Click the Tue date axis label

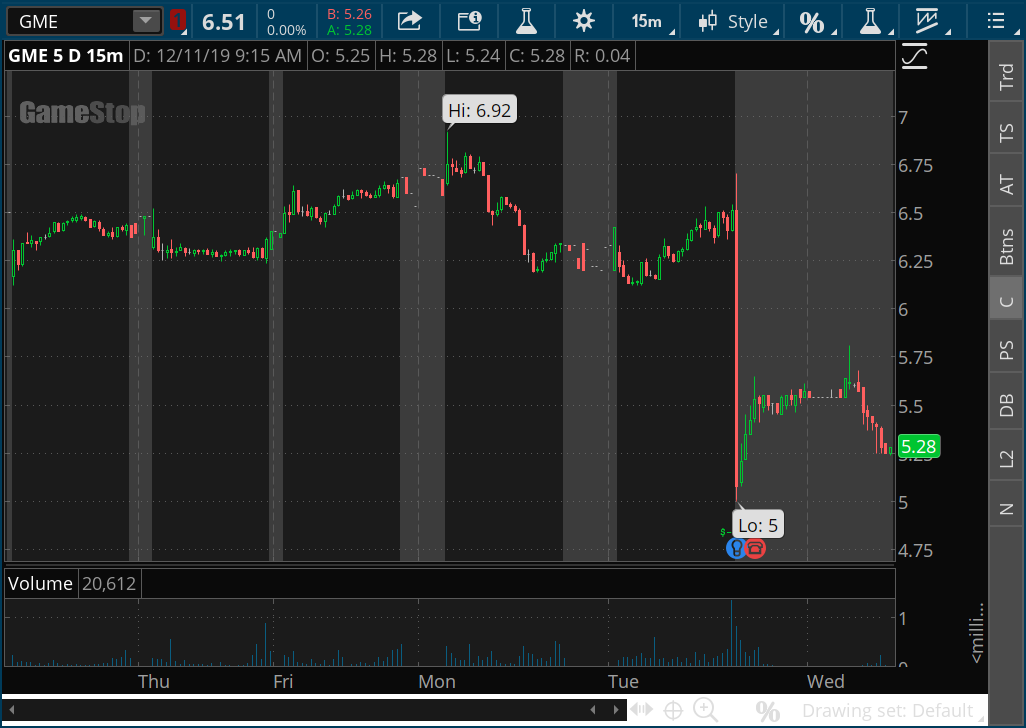coord(623,682)
